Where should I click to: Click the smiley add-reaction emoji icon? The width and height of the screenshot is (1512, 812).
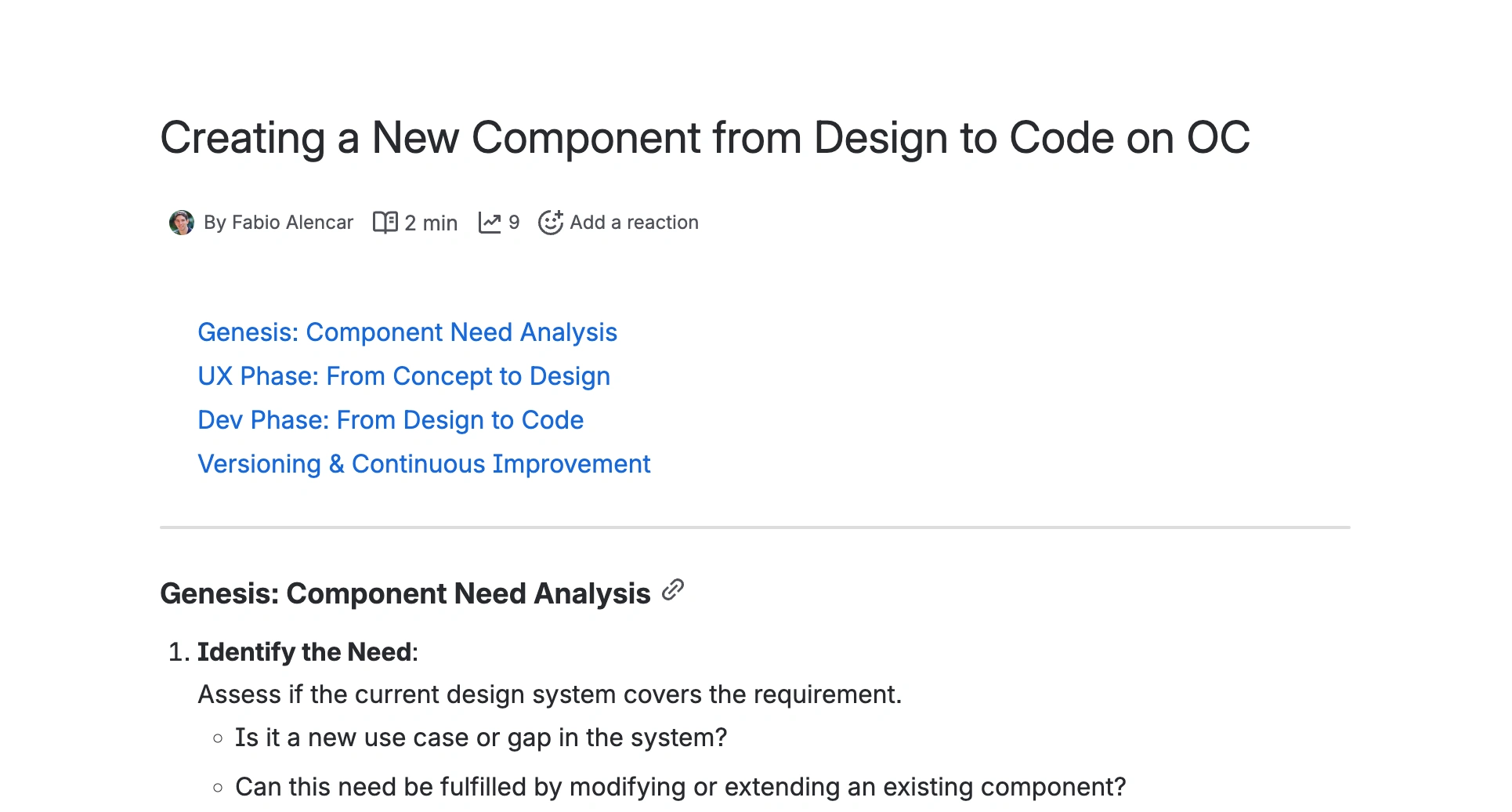tap(551, 223)
